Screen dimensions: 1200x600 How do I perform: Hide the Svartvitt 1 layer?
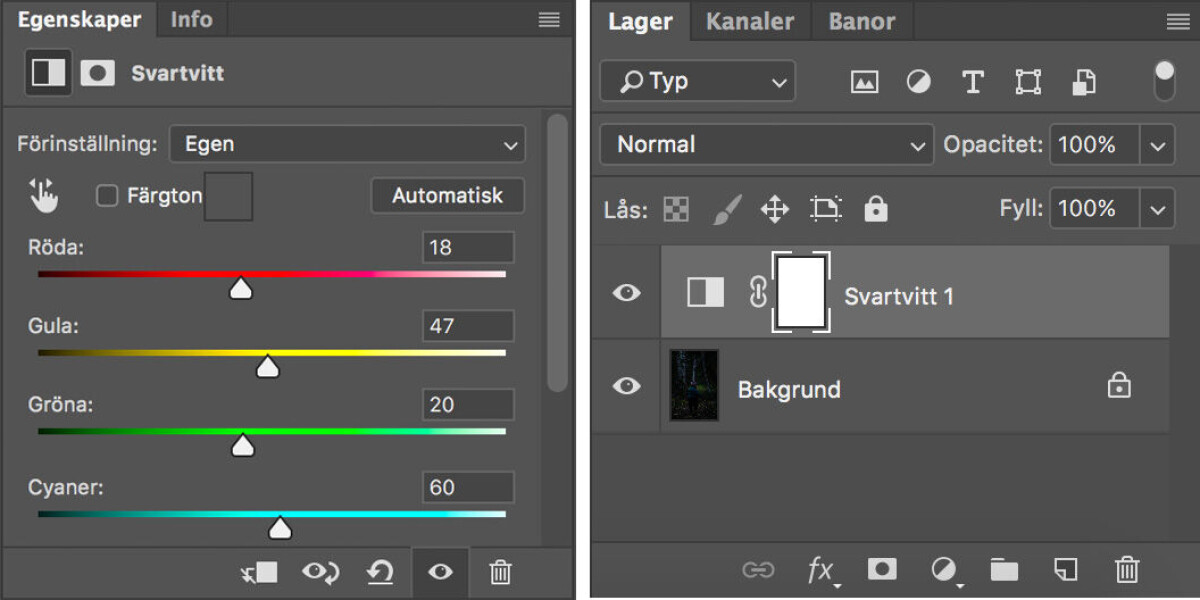pos(626,292)
